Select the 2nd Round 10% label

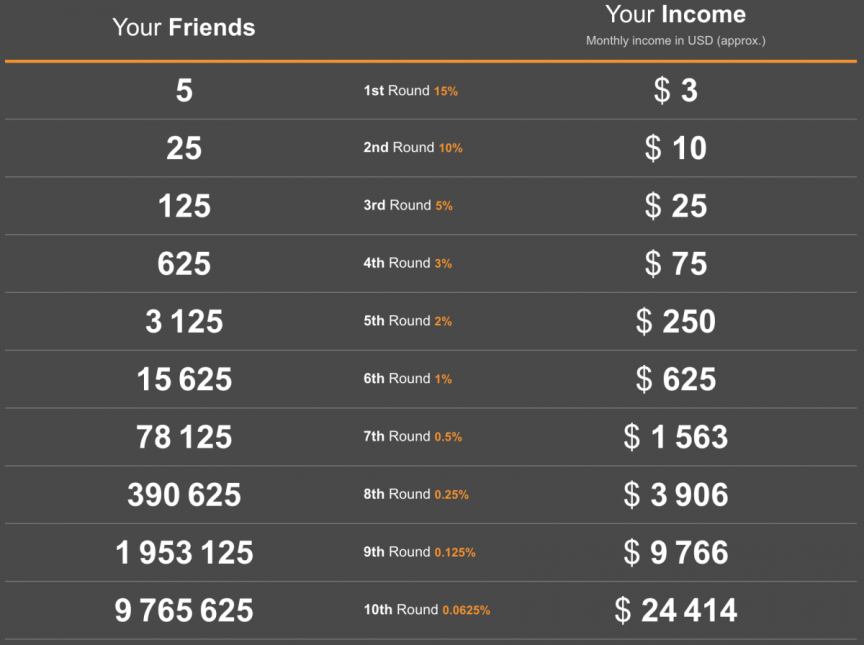(412, 148)
